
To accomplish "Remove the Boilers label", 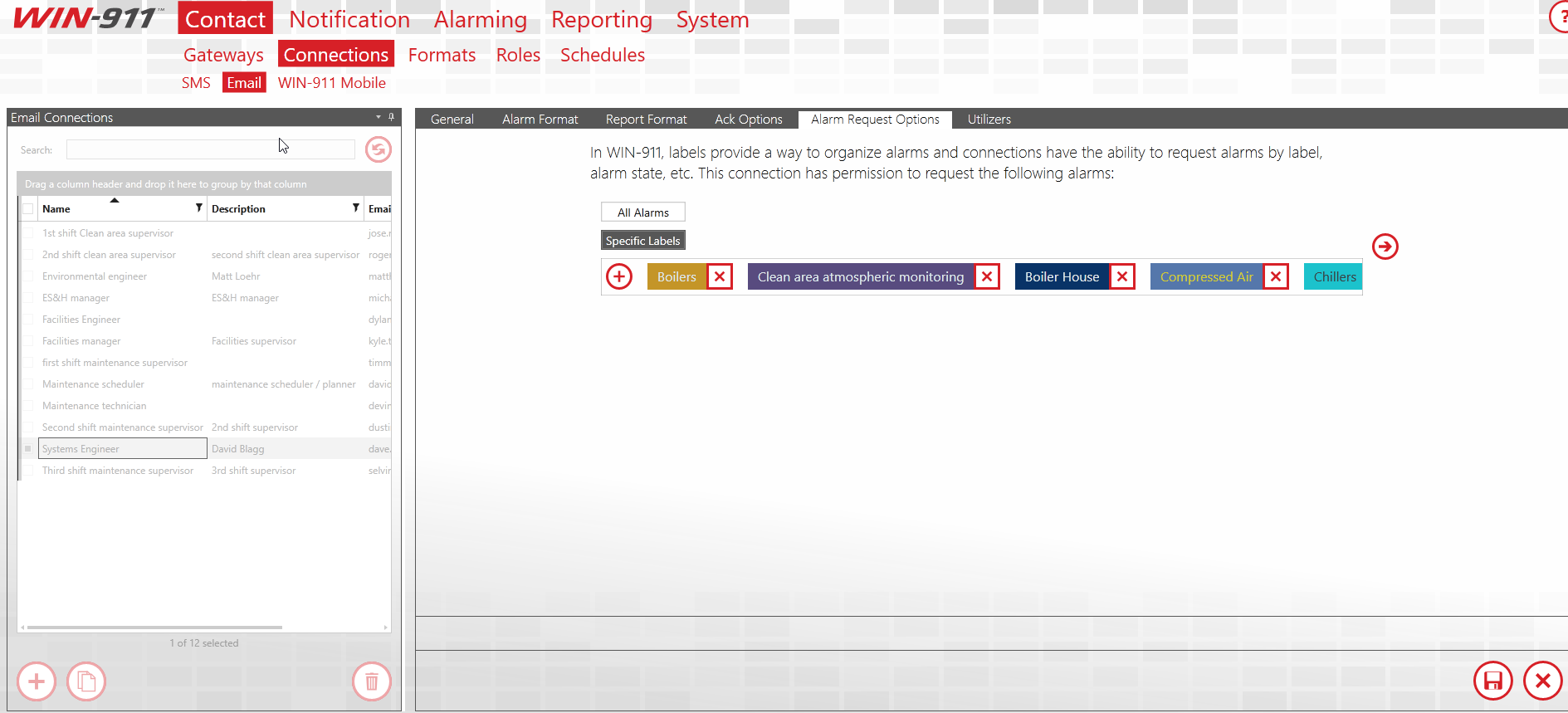I will [720, 276].
